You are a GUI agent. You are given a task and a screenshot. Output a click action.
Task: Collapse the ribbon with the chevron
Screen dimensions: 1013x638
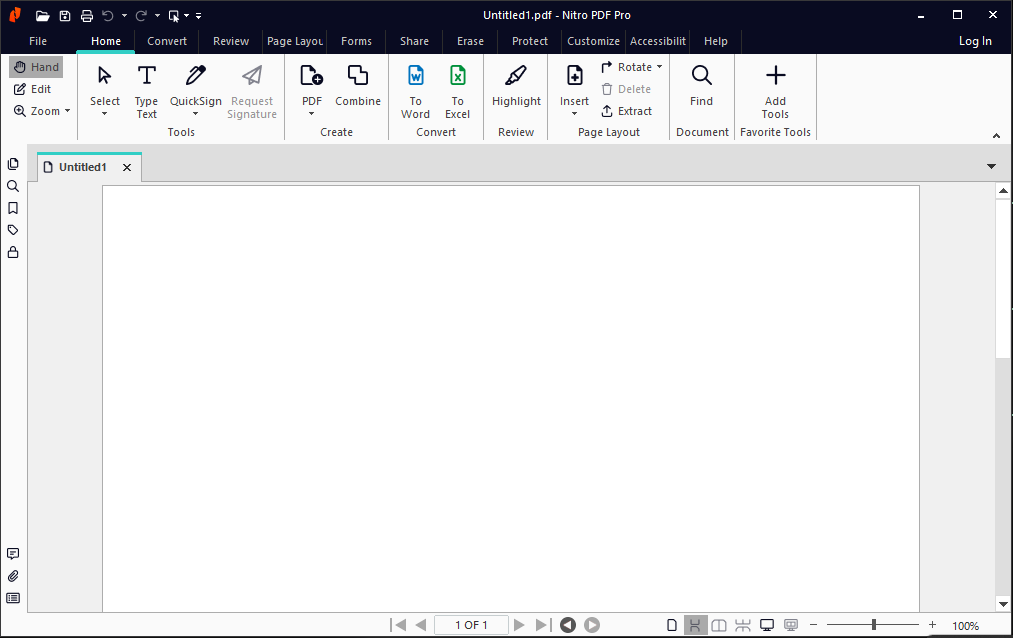[996, 136]
